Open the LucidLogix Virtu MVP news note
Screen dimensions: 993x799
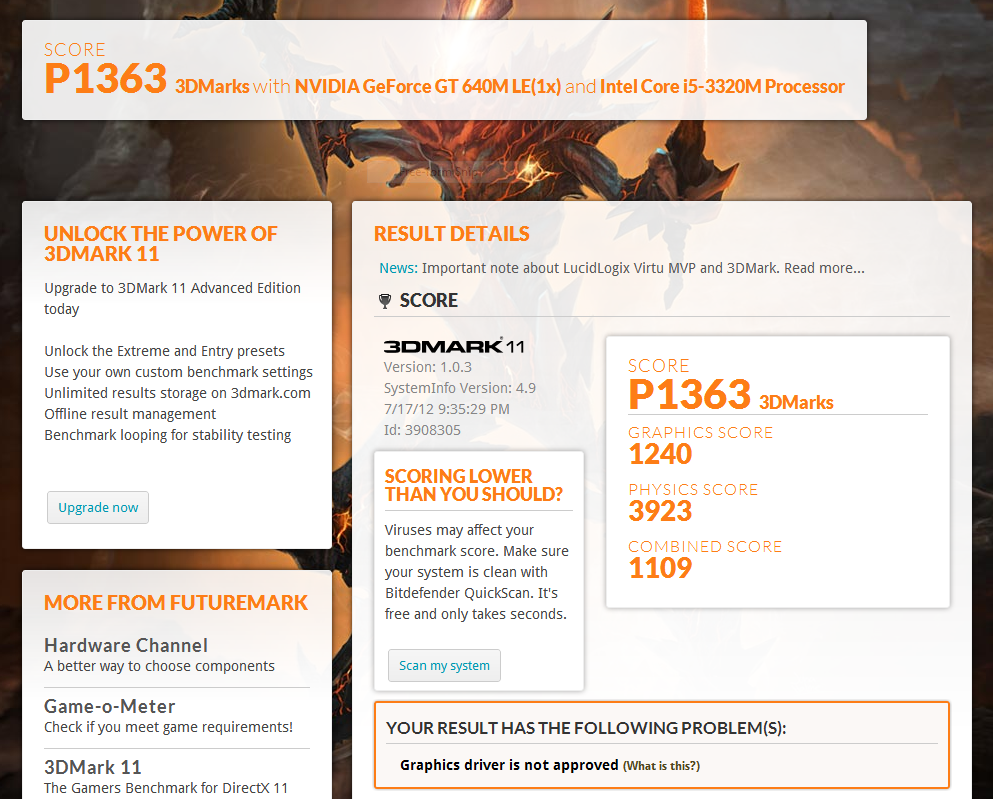643,268
